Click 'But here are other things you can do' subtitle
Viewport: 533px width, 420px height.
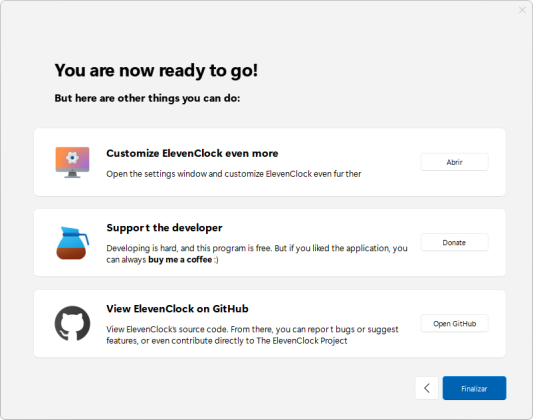point(147,98)
